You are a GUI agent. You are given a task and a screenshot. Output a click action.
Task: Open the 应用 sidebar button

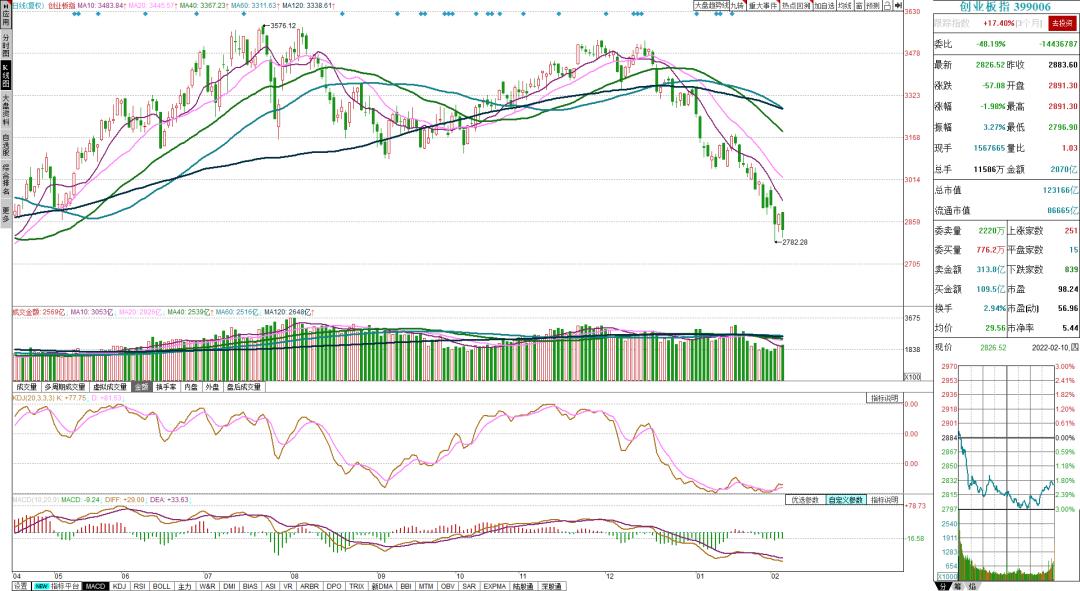pos(6,15)
